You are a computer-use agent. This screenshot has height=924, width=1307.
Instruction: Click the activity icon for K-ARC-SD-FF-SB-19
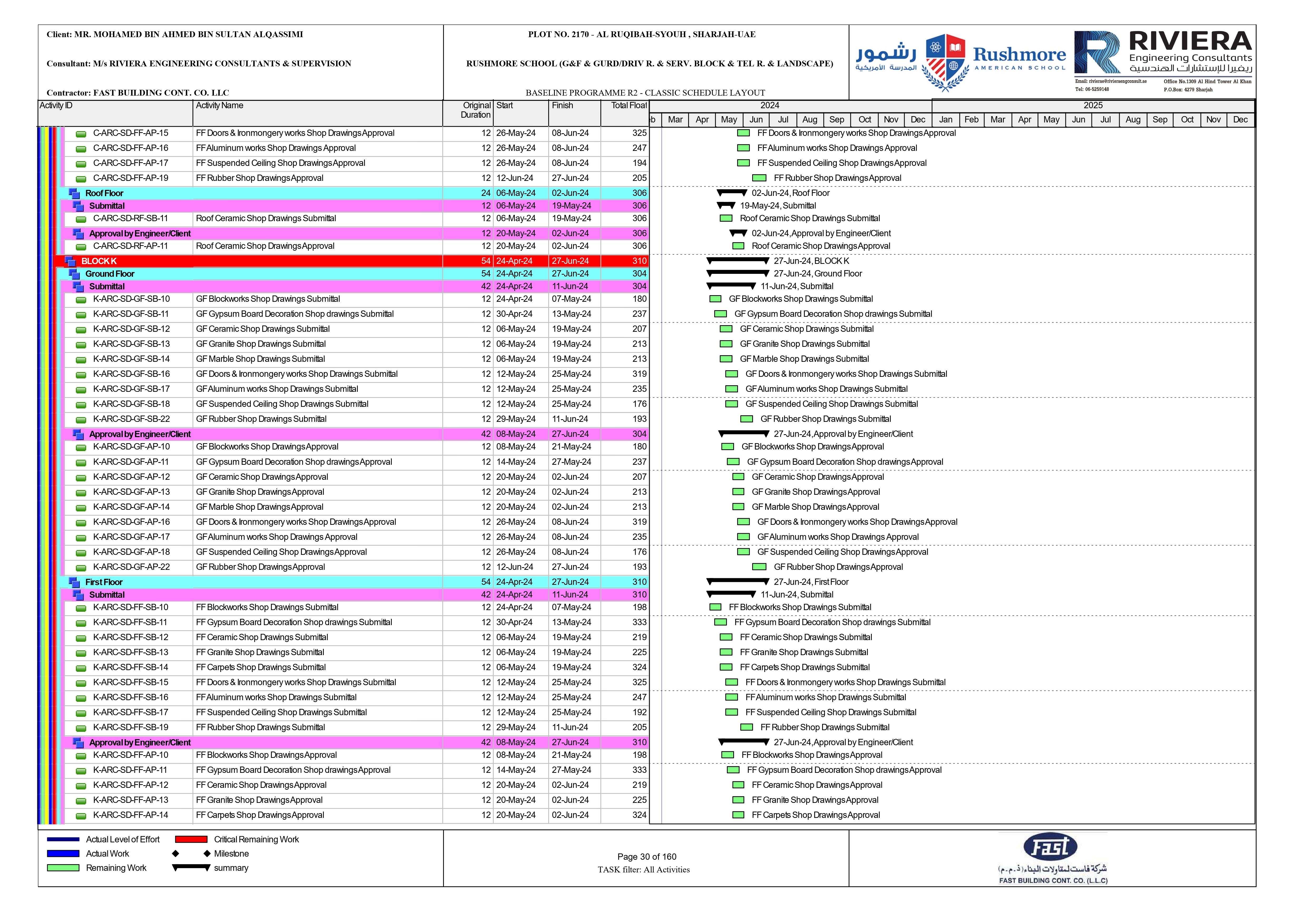pyautogui.click(x=81, y=728)
